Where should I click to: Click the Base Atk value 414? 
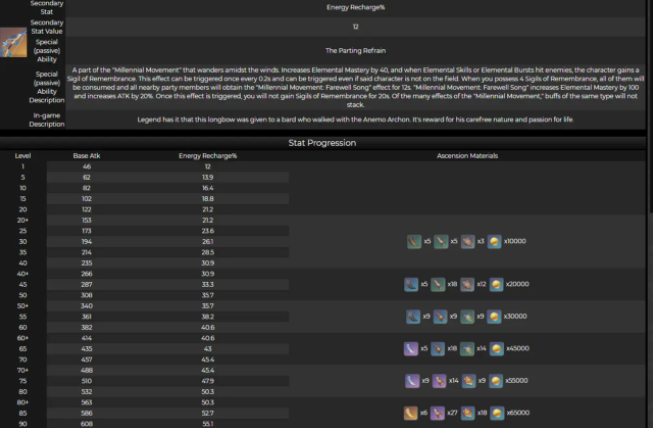pyautogui.click(x=87, y=338)
